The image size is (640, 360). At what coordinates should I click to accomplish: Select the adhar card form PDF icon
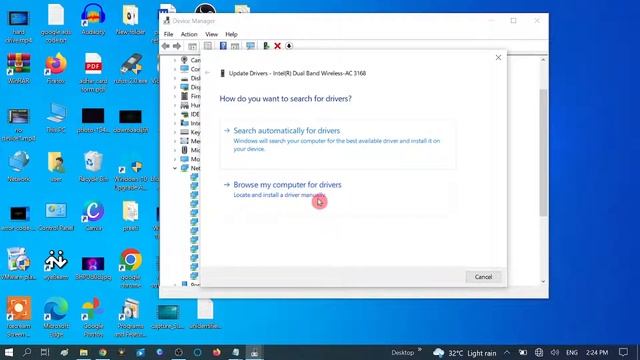coord(93,72)
